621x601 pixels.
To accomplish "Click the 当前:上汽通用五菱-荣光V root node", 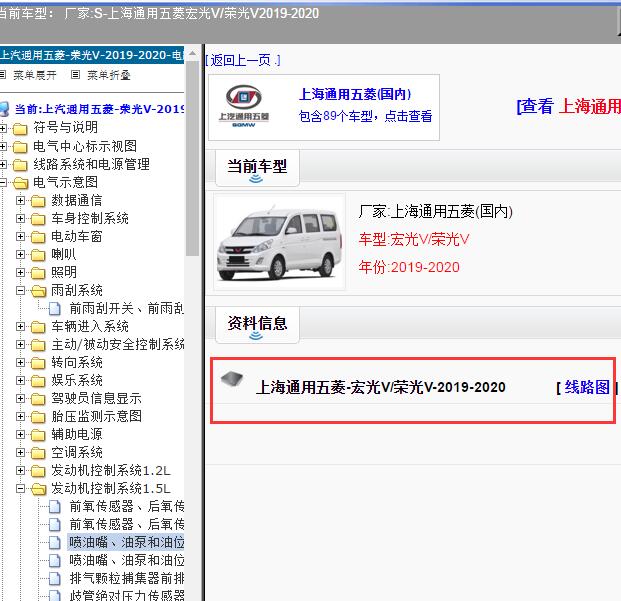I will [x=99, y=109].
